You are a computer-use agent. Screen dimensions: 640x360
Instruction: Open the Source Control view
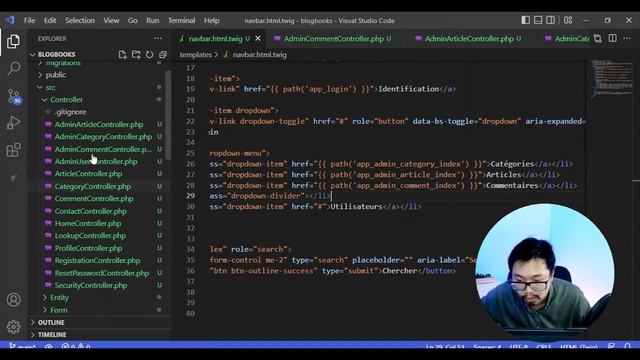tap(13, 96)
